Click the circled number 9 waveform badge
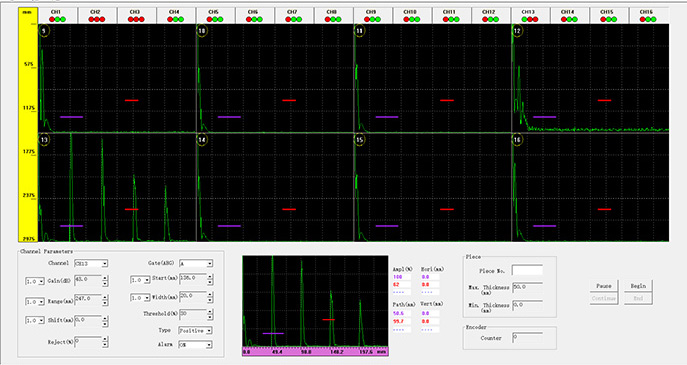The image size is (687, 365). (44, 31)
